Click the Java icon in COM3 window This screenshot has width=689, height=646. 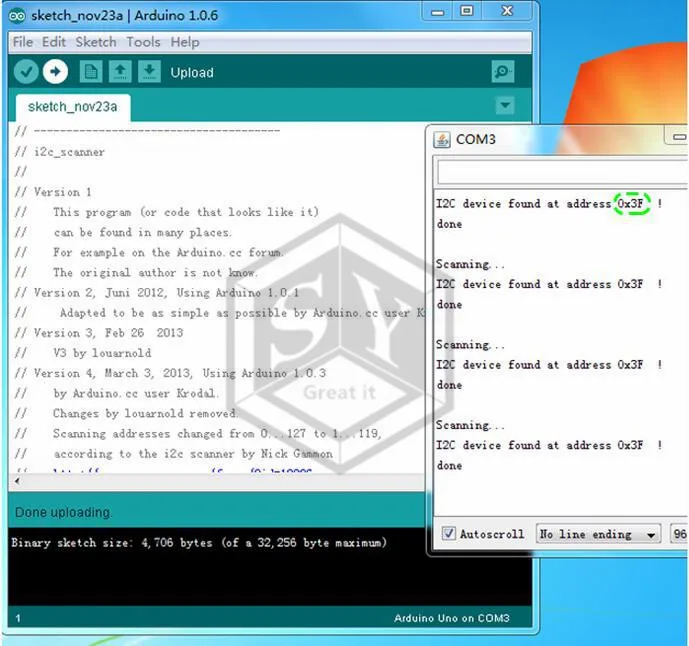pyautogui.click(x=442, y=140)
